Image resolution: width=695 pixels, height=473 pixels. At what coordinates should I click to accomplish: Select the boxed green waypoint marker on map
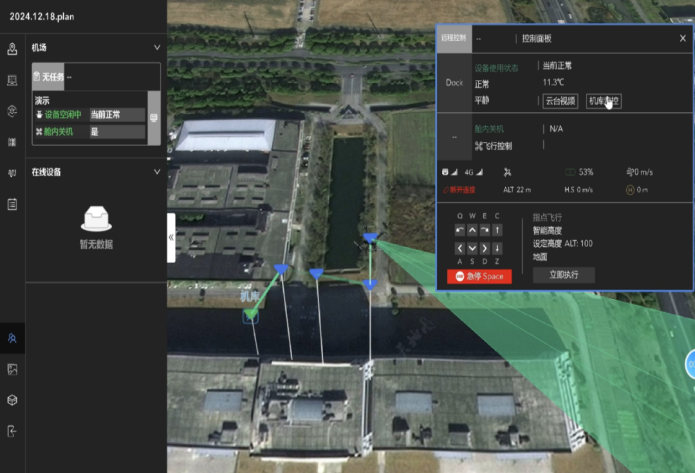[x=250, y=316]
